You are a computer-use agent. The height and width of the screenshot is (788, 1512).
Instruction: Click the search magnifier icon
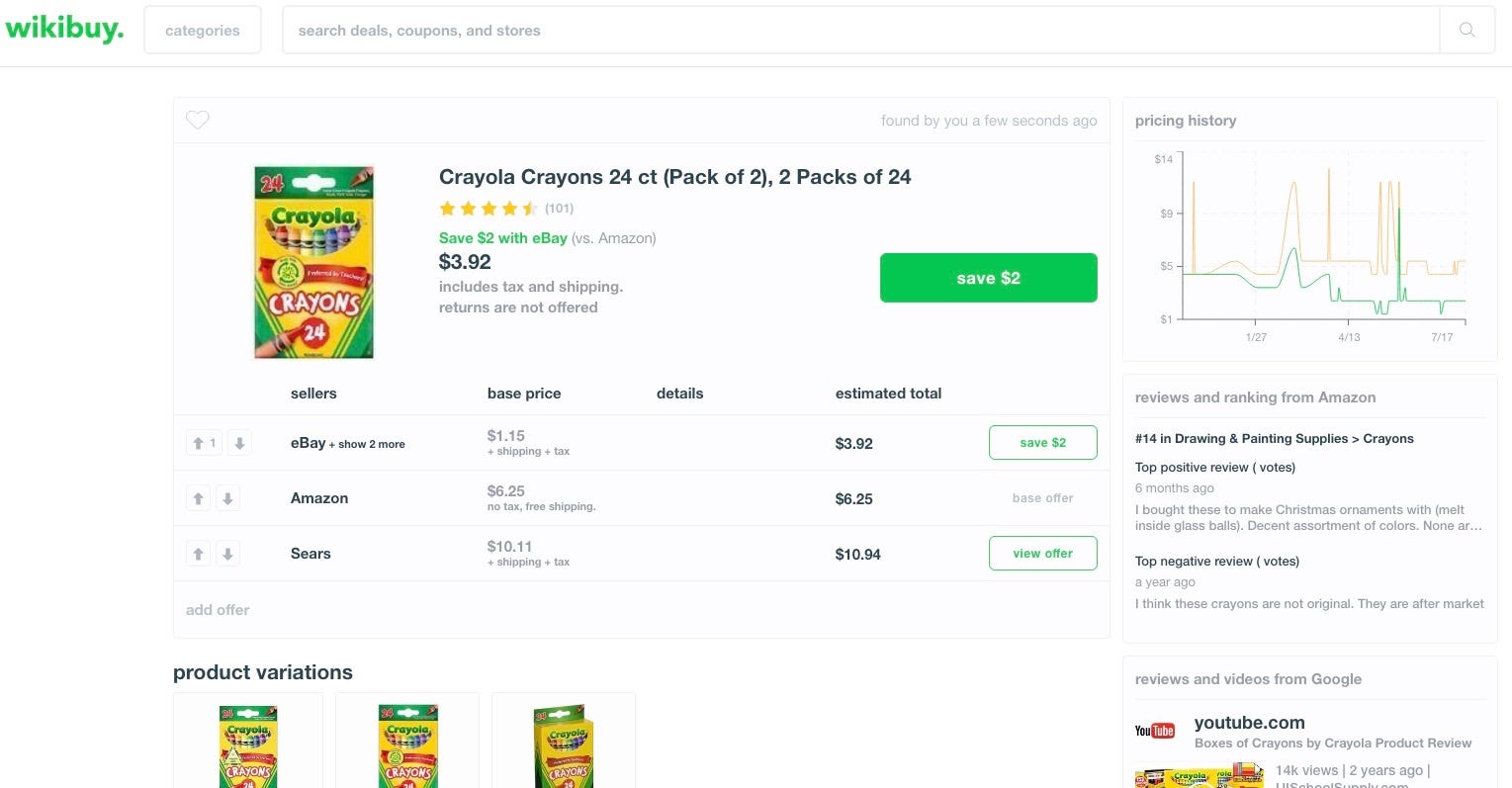click(1467, 30)
